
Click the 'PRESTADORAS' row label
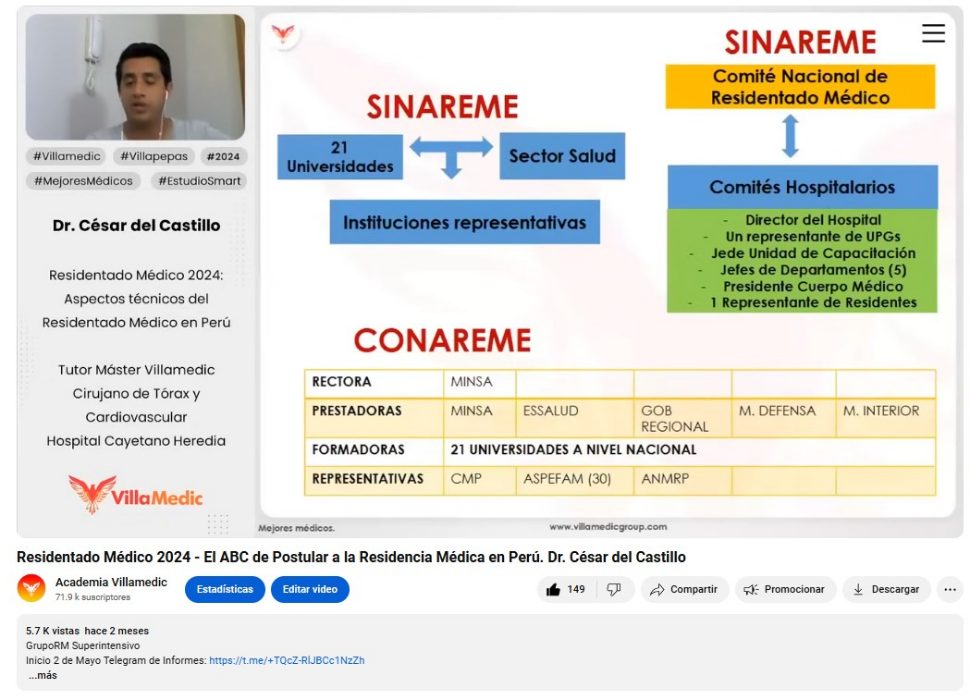[x=374, y=418]
